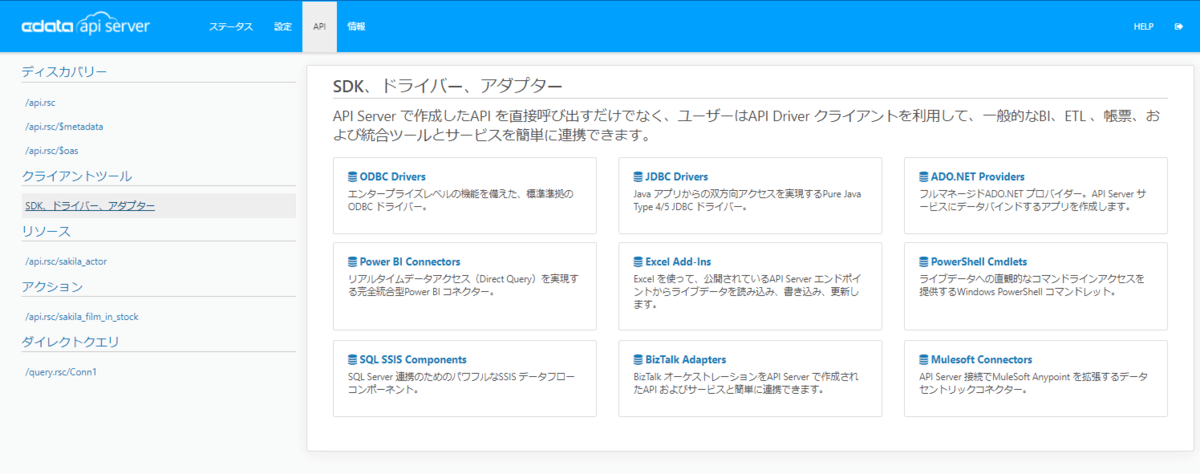
Task: Click the database icon beside SQL SSIS Components
Action: point(352,360)
